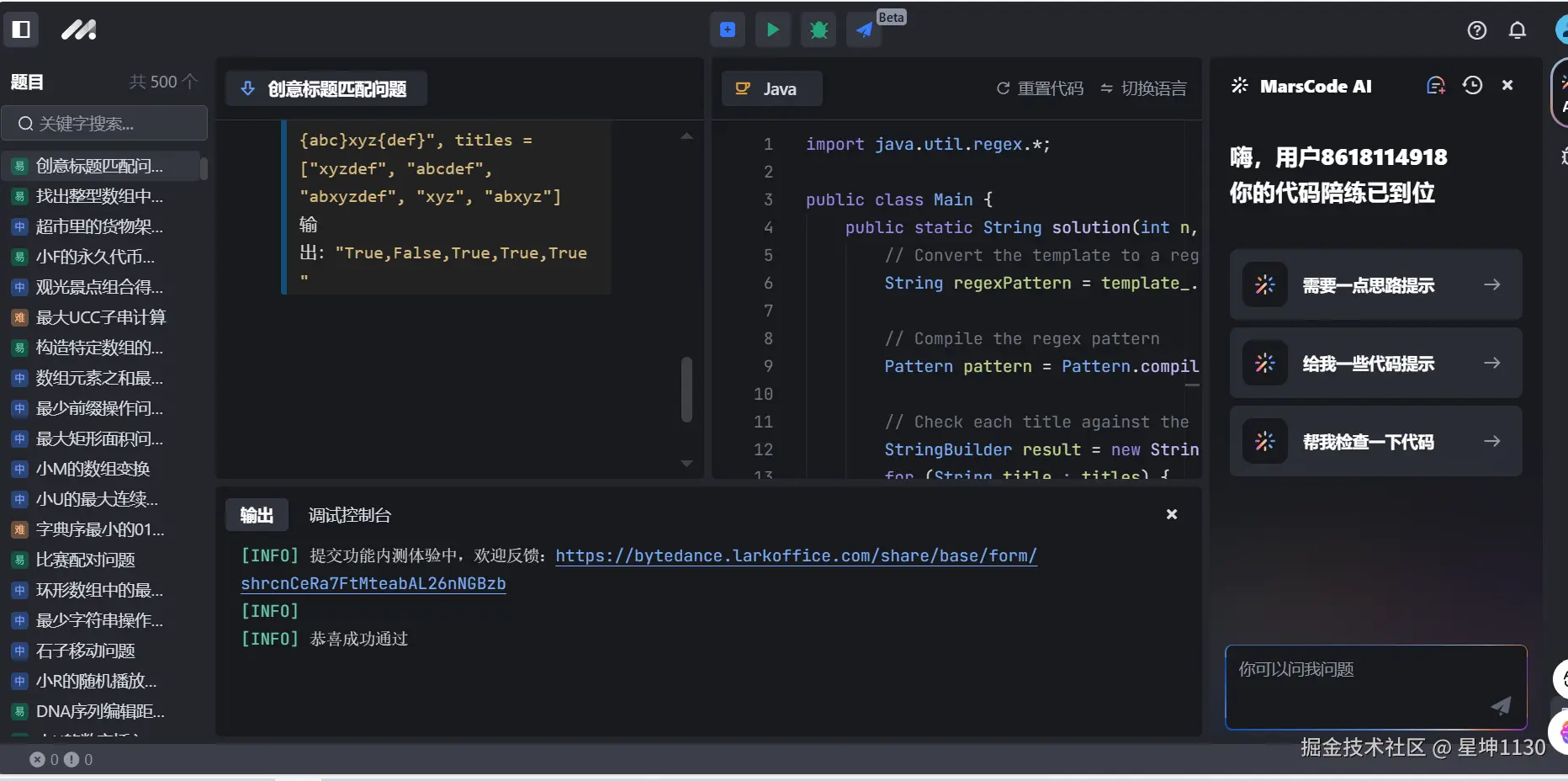Open problem 创意标题匹配问... in list
This screenshot has width=1568, height=781.
101,166
